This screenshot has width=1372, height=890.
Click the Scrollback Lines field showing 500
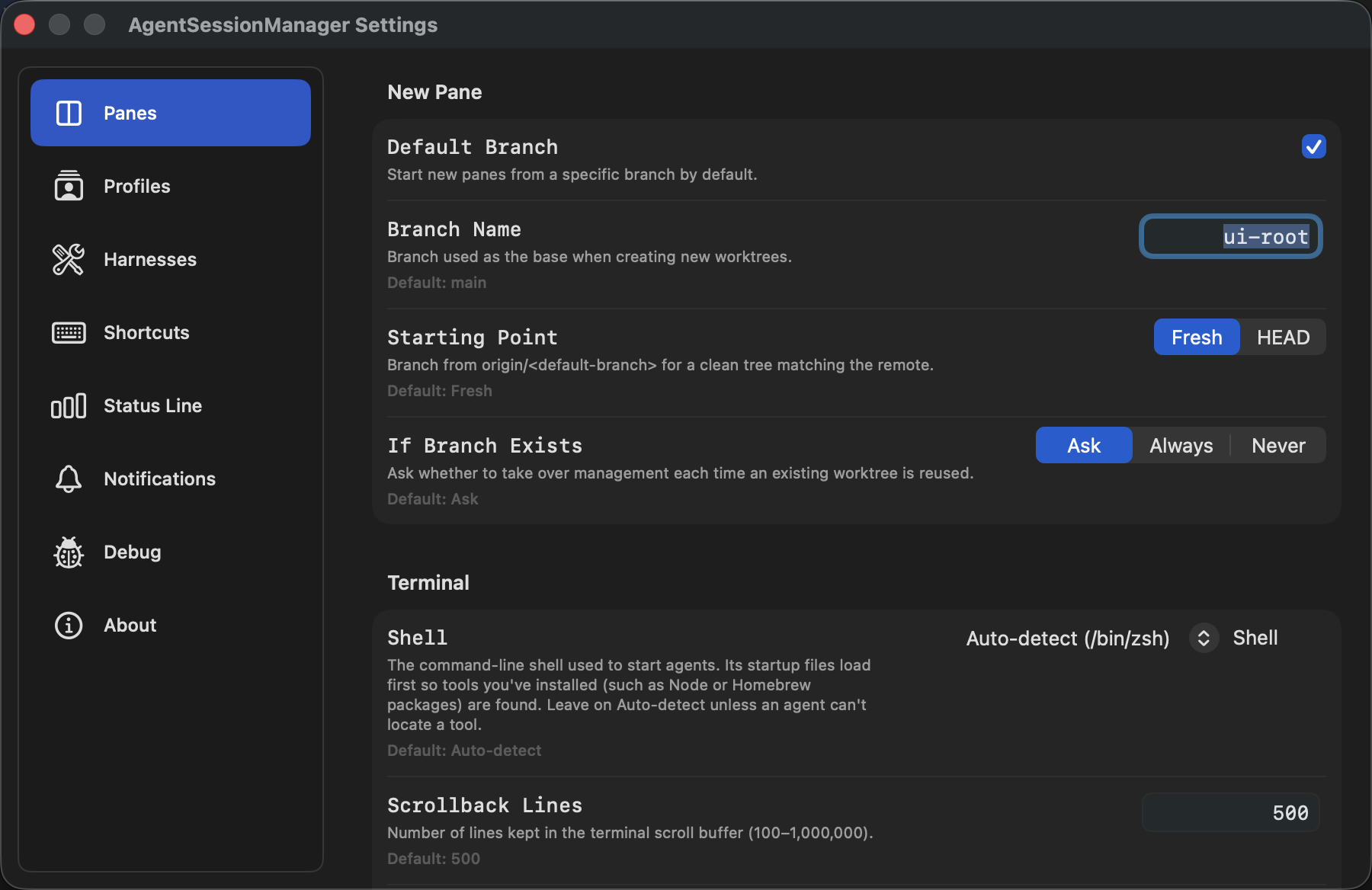1231,812
